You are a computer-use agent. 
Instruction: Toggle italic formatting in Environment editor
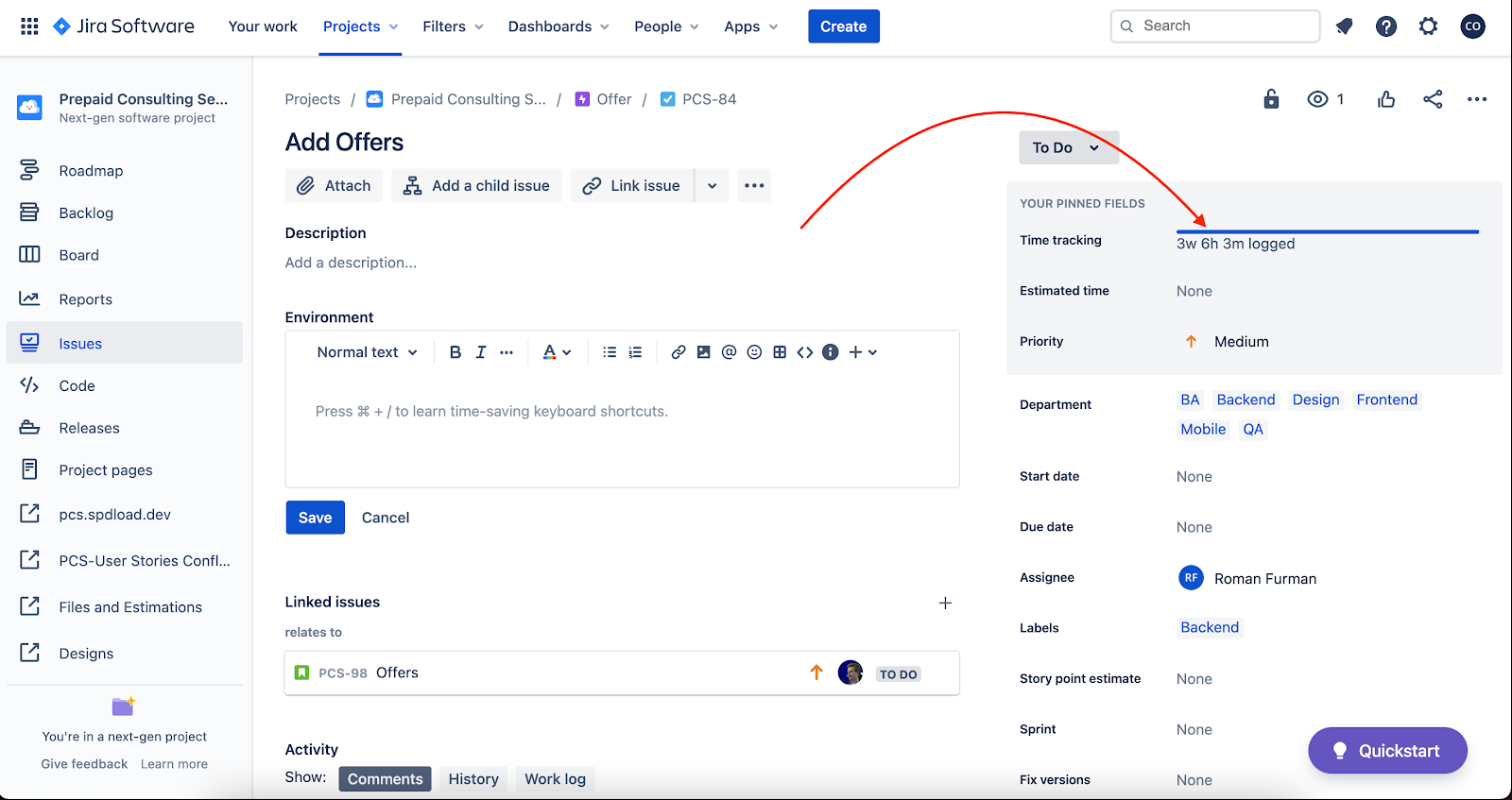pyautogui.click(x=481, y=352)
